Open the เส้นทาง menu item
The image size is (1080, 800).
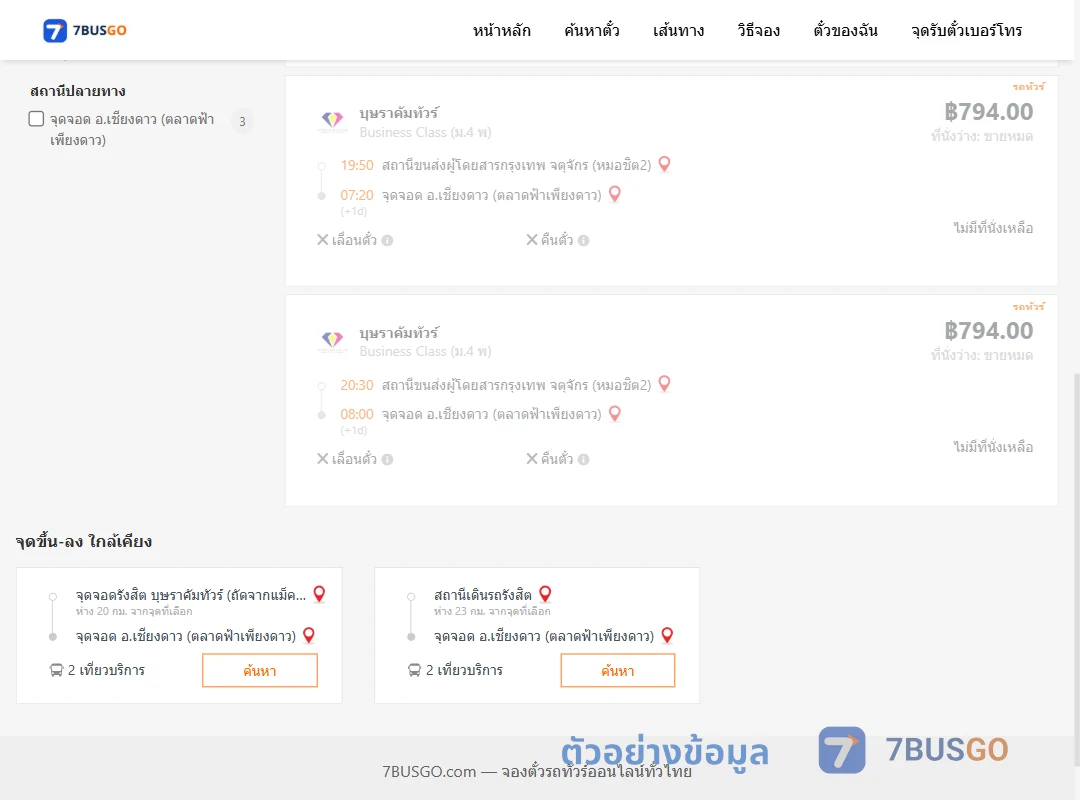678,30
